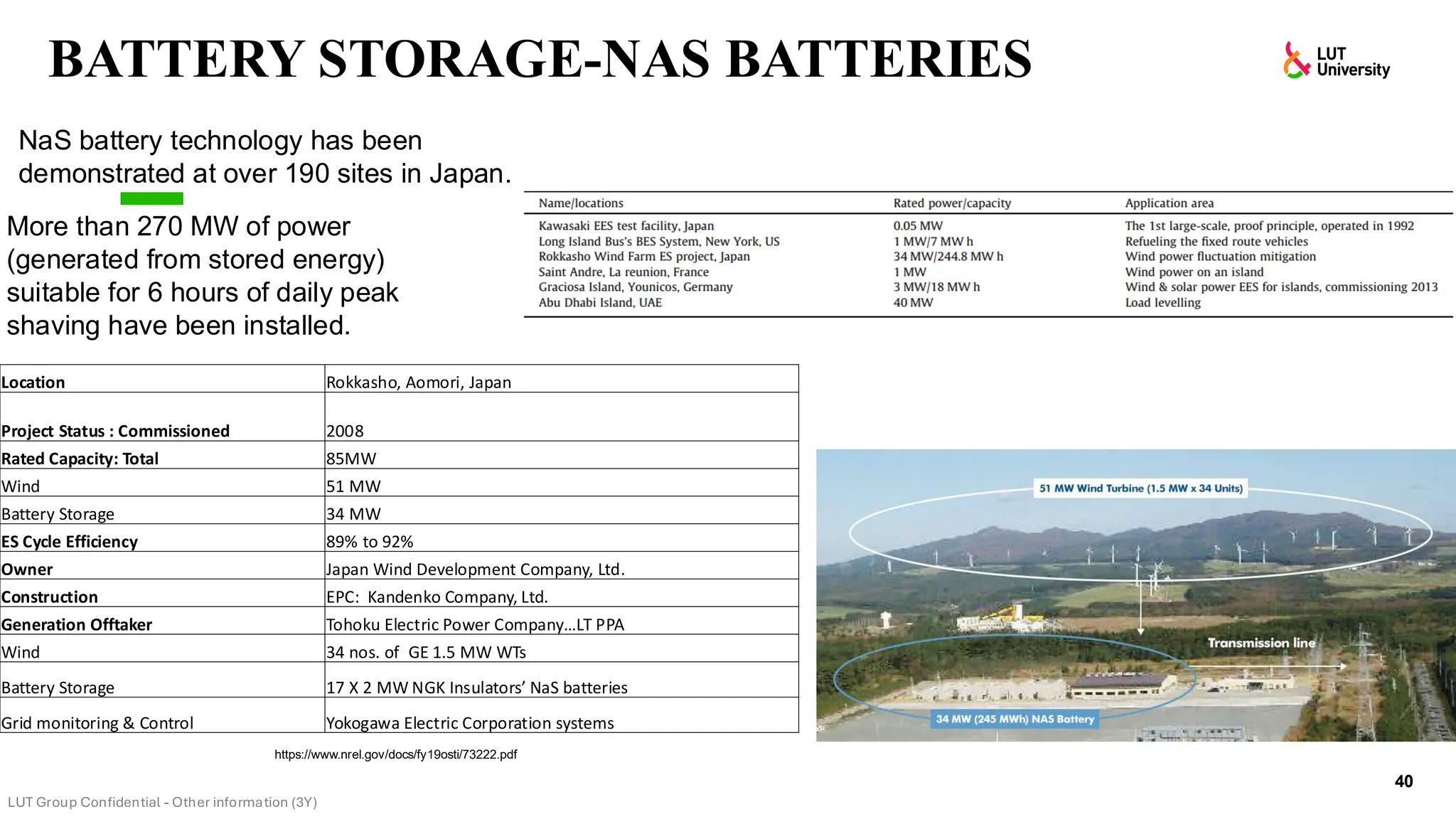
Task: Click 'Tohoku Electric Power Company' cell
Action: tap(562, 621)
